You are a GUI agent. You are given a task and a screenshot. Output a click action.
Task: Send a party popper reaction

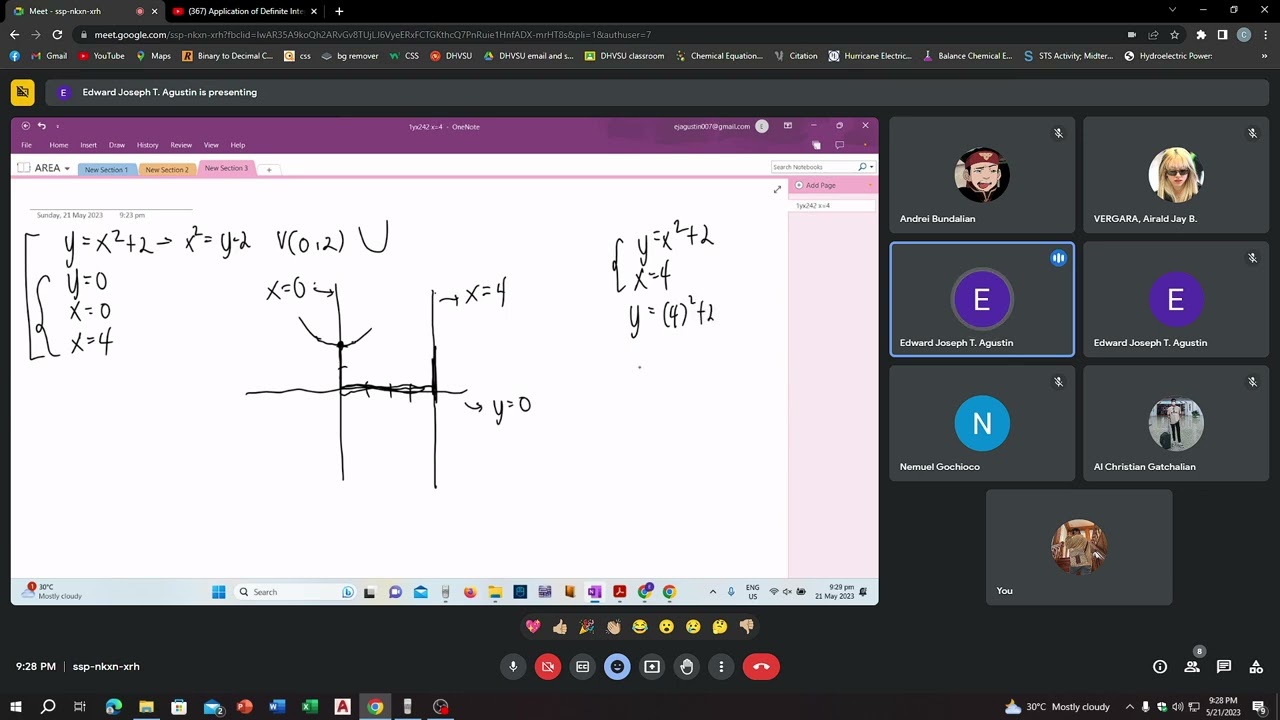point(586,627)
